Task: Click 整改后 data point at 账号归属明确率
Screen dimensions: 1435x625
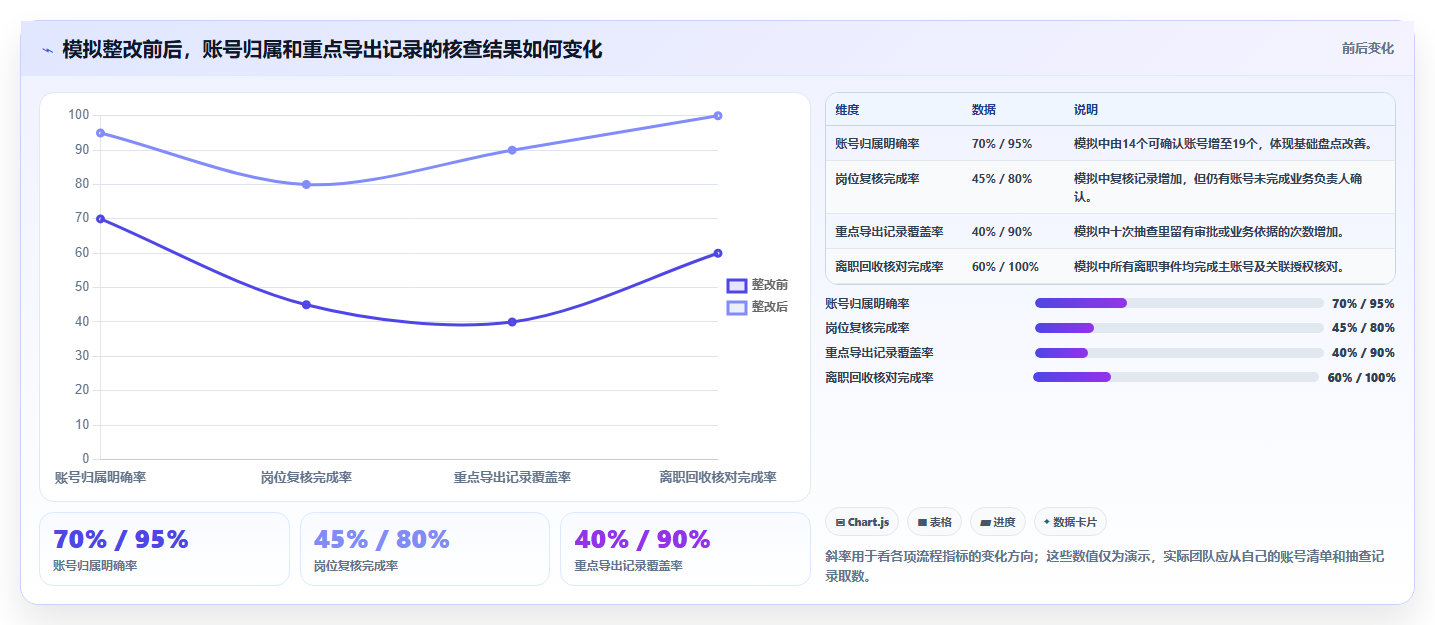Action: coord(100,133)
